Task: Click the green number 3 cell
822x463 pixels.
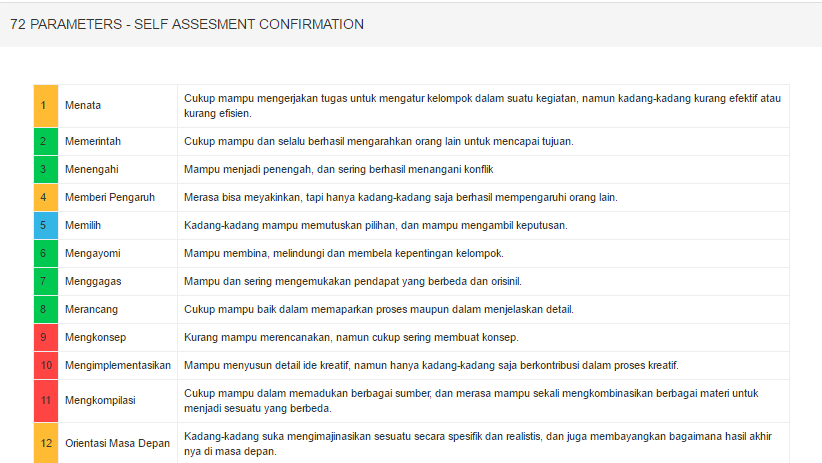Action: coord(46,169)
